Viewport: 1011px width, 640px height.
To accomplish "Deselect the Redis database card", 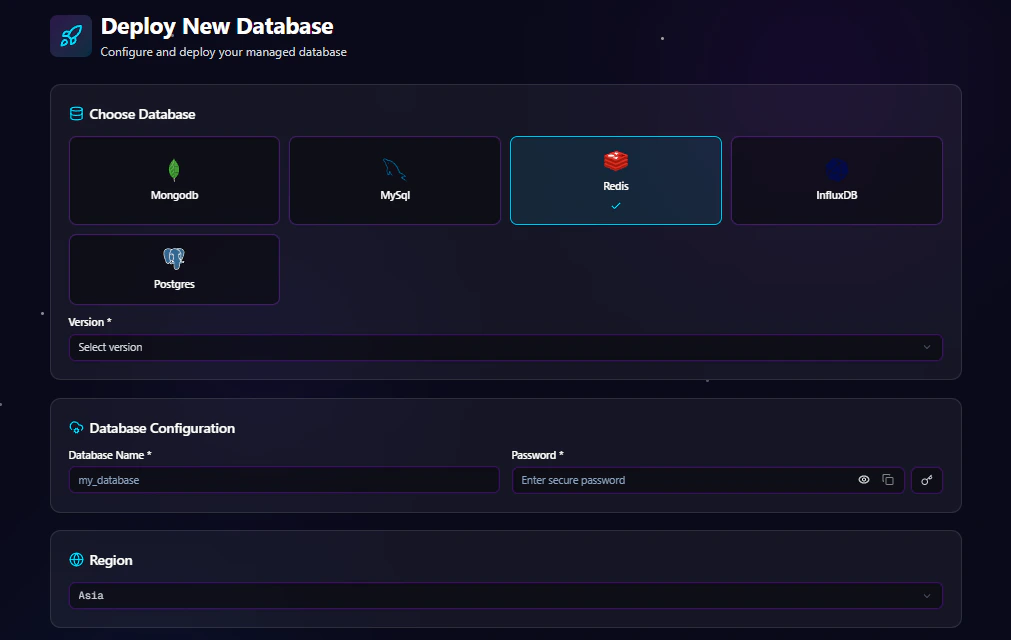I will 616,180.
